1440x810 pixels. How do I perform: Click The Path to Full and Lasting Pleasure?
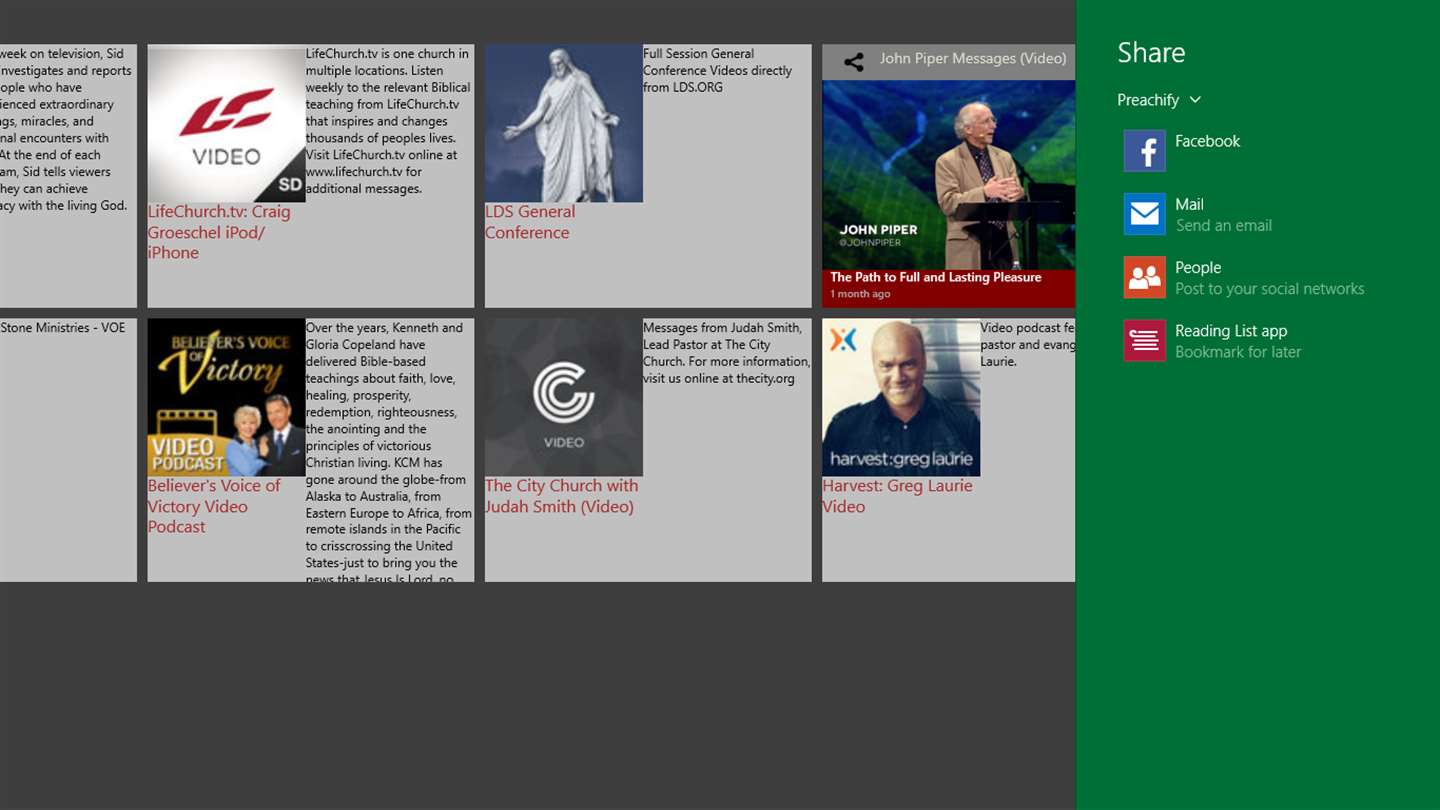(936, 277)
